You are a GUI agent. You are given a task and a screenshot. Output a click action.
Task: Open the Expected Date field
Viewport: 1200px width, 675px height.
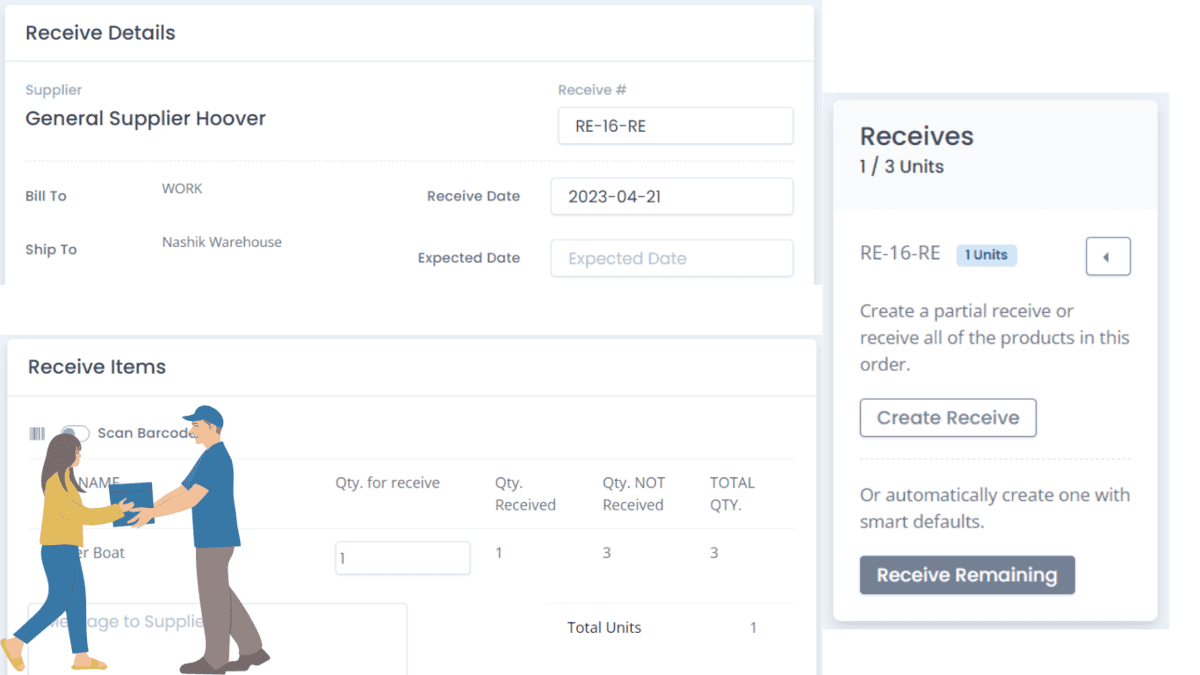671,258
